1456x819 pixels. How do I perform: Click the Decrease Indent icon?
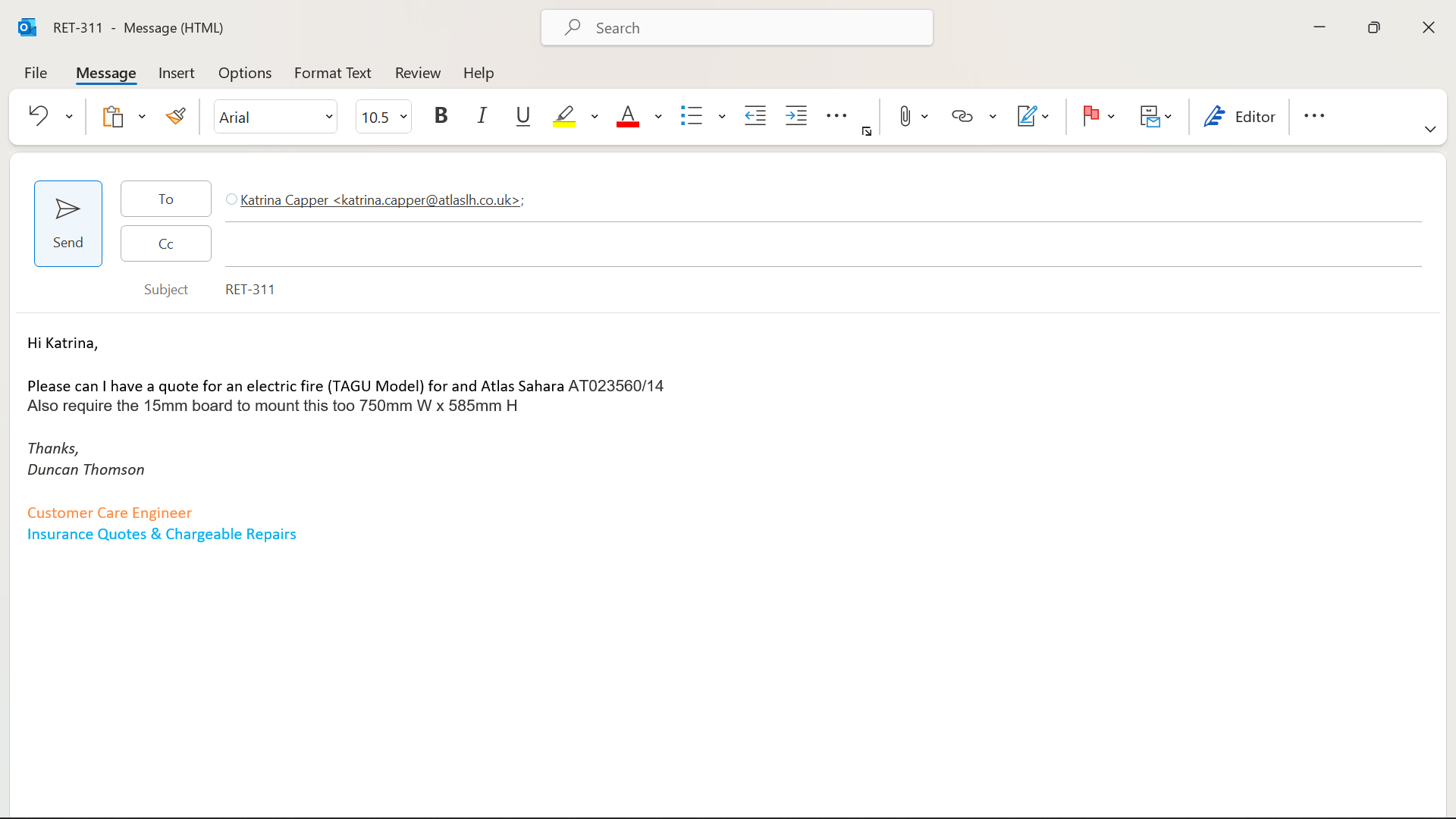(x=755, y=116)
